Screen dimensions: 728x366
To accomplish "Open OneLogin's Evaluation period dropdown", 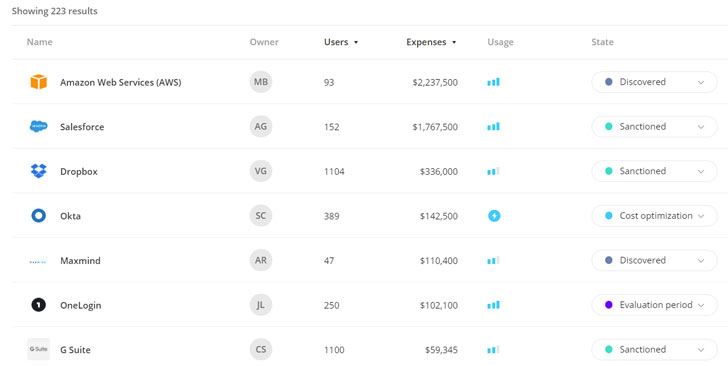I will (654, 305).
